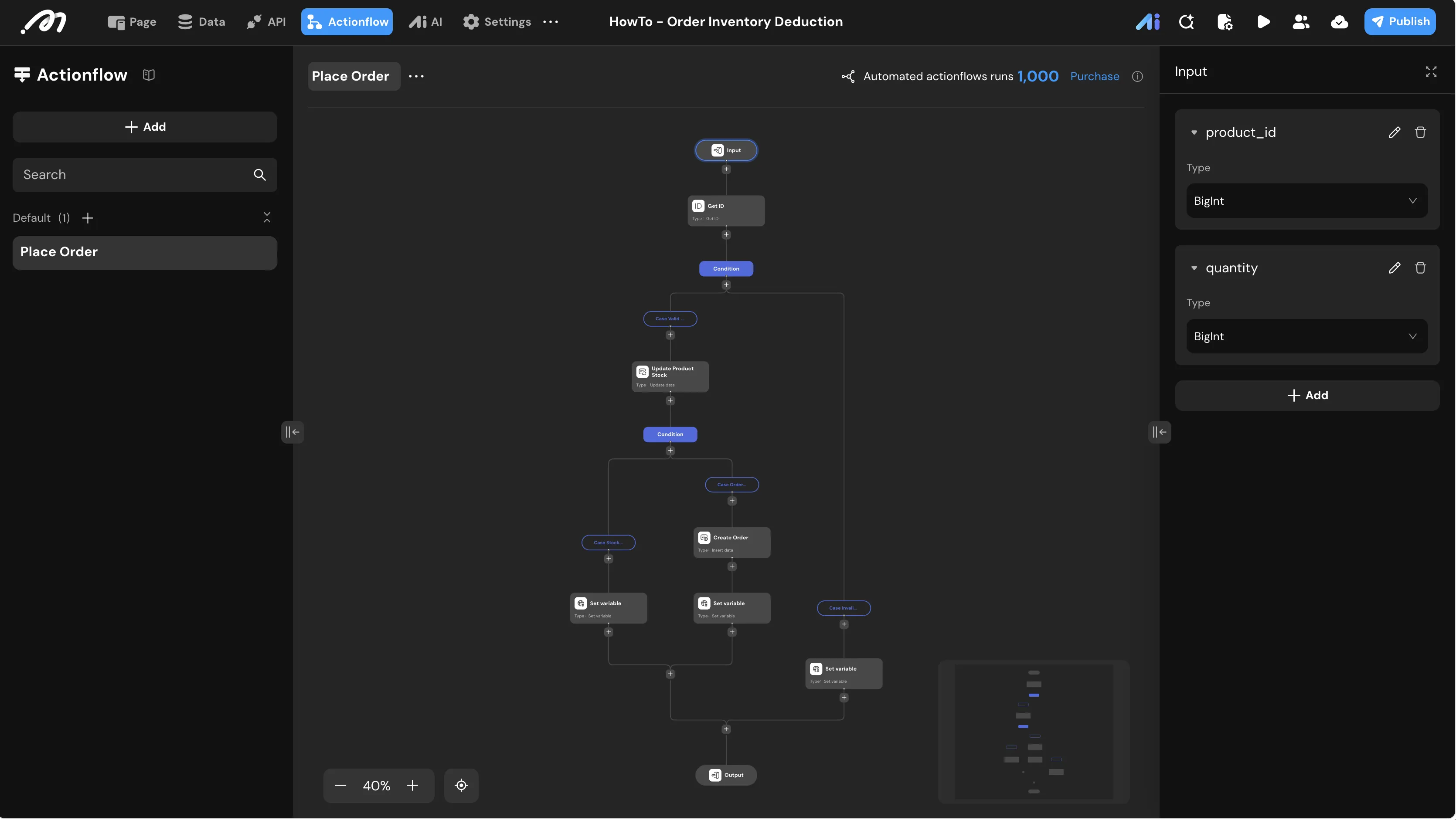Select the Set variable node under Case Stock
Image resolution: width=1456 pixels, height=820 pixels.
608,609
